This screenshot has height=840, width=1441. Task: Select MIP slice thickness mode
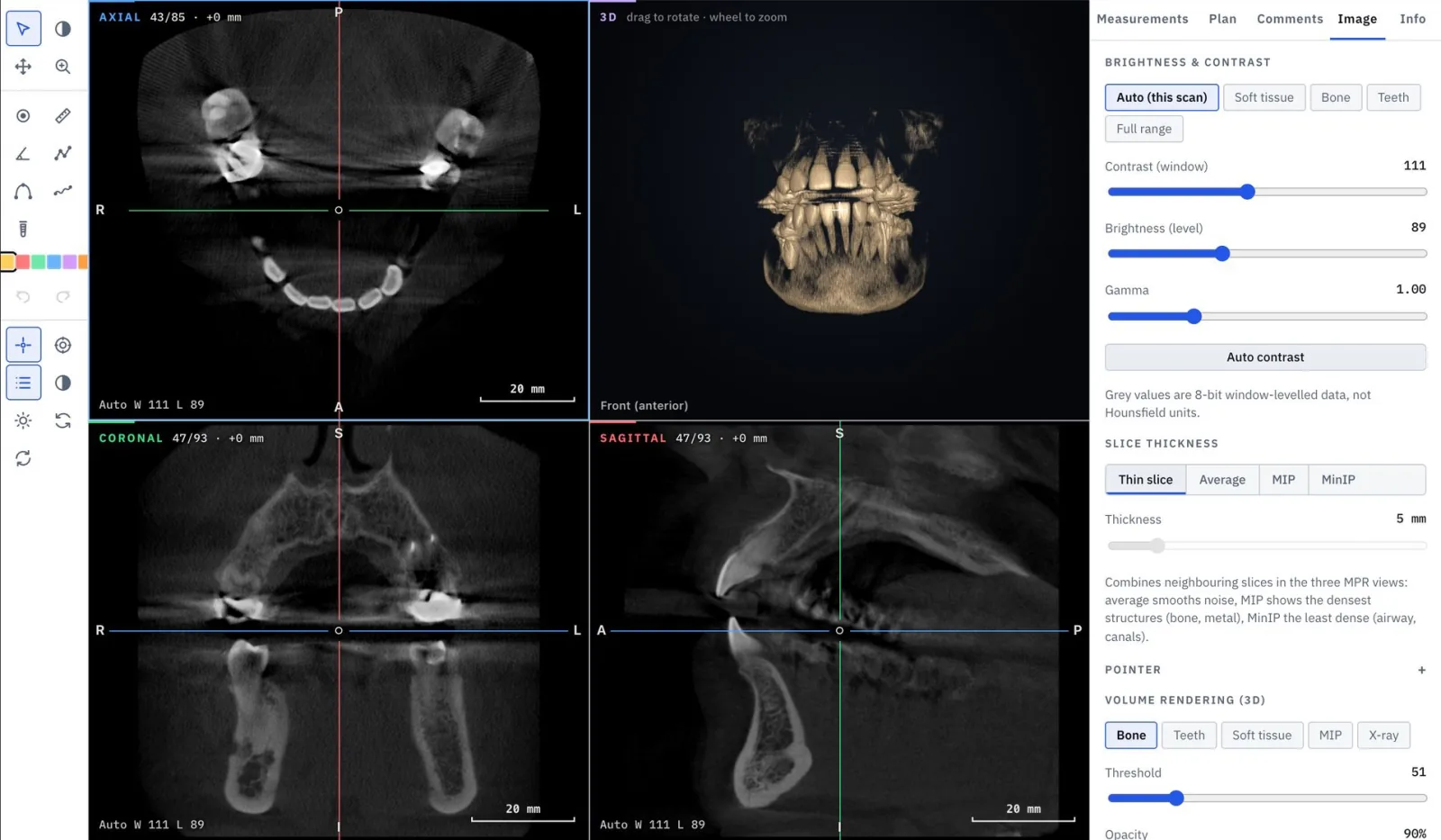[1283, 480]
